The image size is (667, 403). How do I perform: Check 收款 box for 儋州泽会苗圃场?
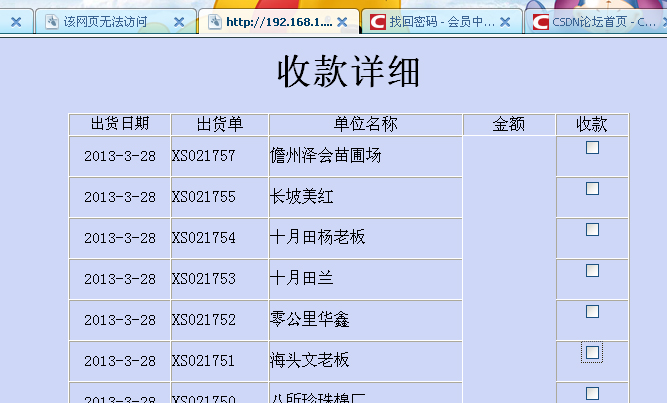click(x=593, y=148)
